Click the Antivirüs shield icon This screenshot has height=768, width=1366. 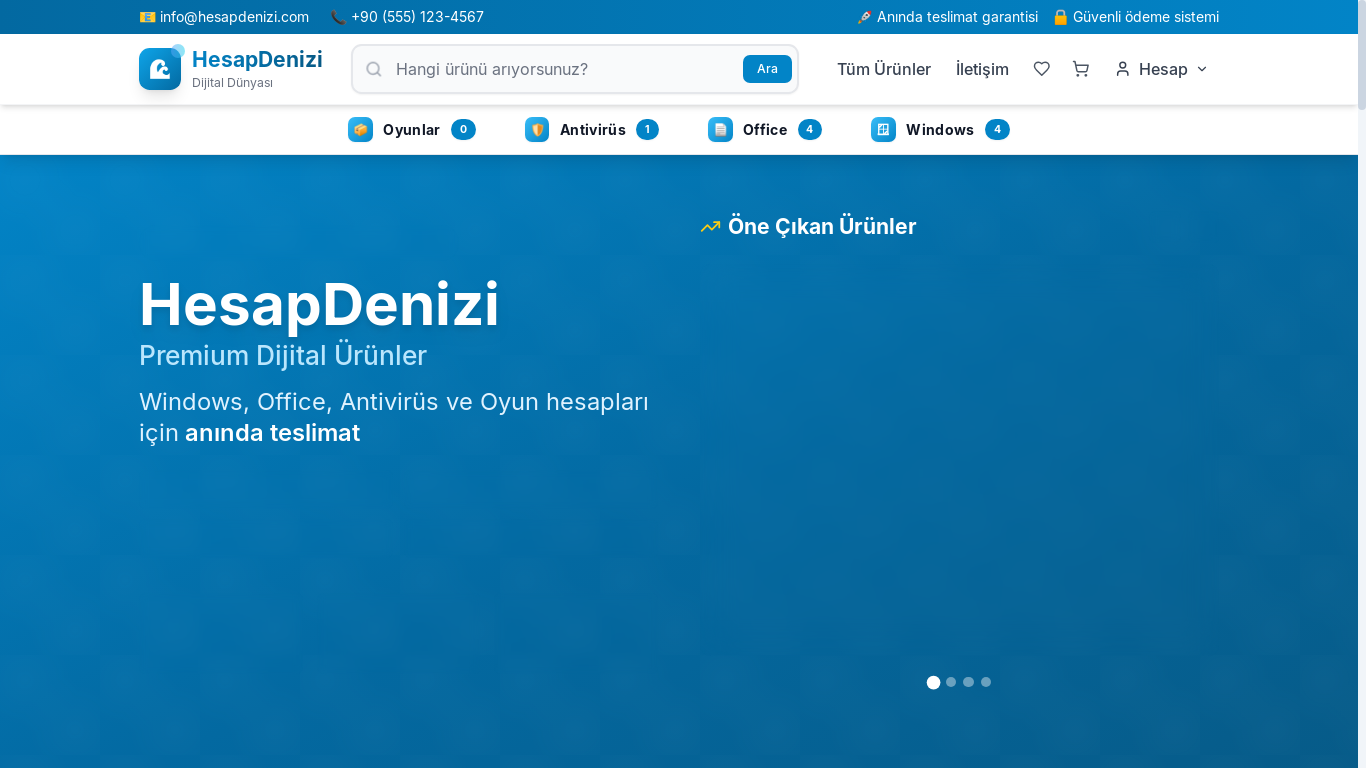(537, 129)
